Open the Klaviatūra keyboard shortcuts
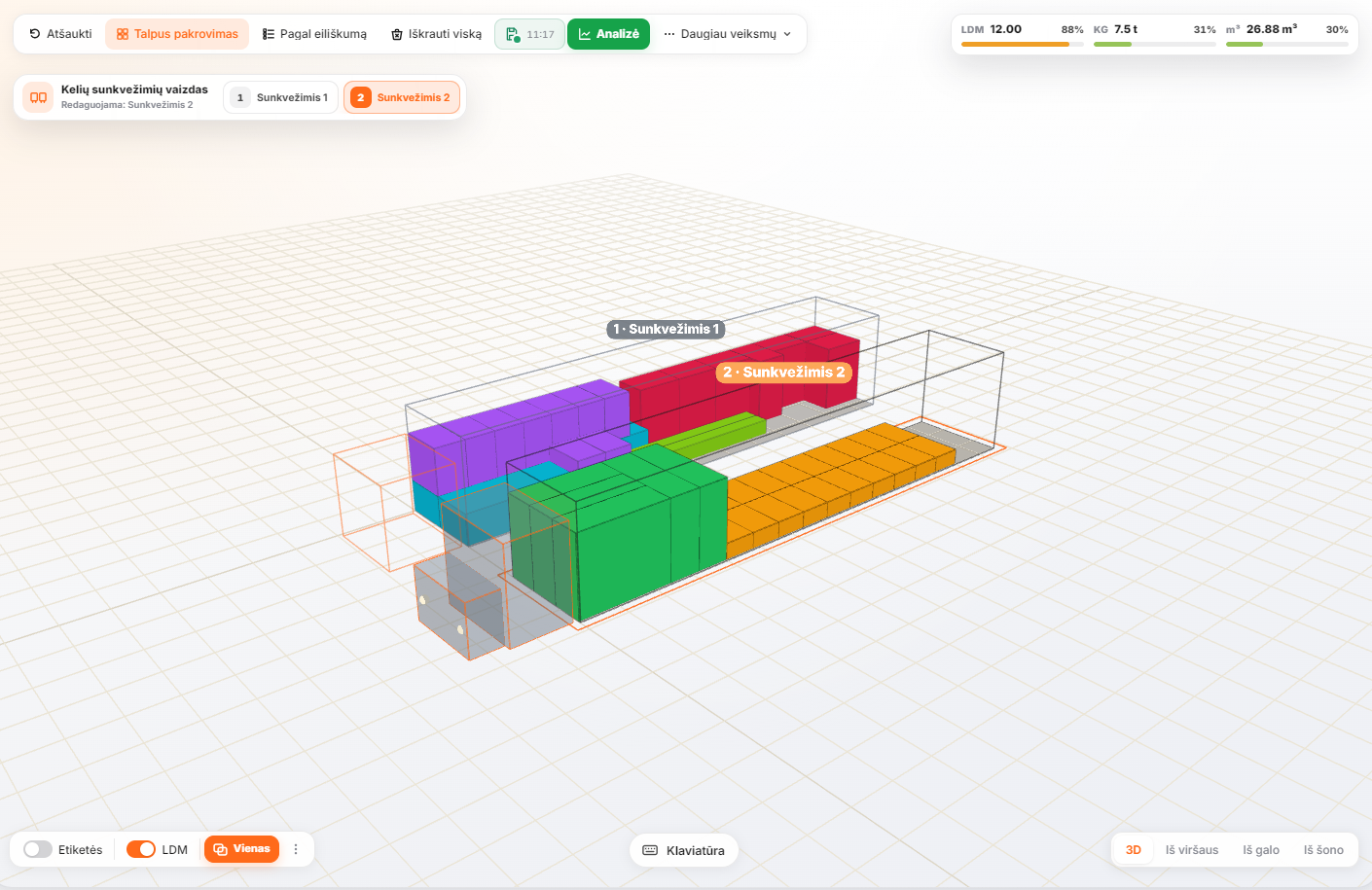The image size is (1372, 890). tap(684, 850)
